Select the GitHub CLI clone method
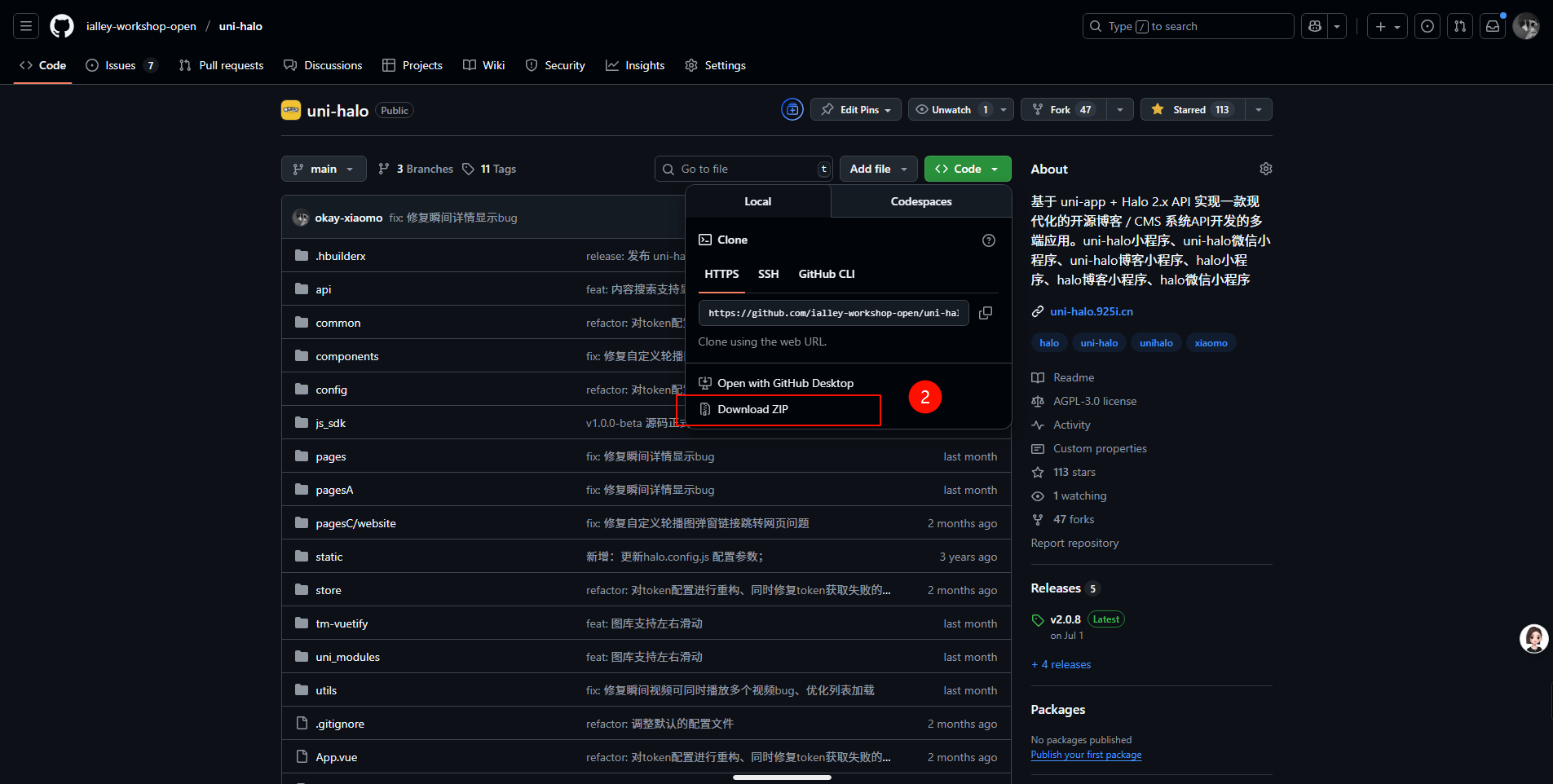 827,275
